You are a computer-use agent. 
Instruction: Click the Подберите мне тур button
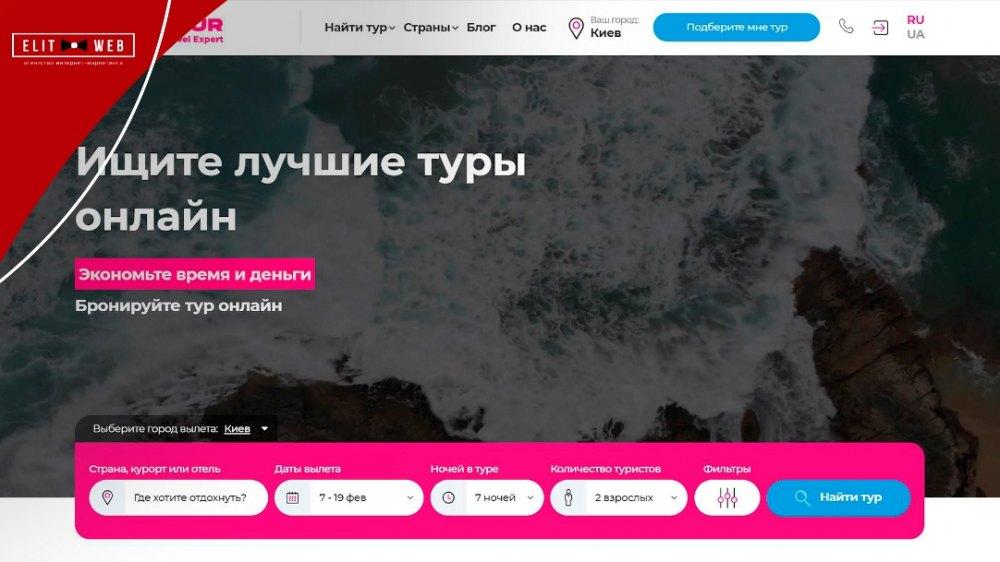tap(737, 27)
